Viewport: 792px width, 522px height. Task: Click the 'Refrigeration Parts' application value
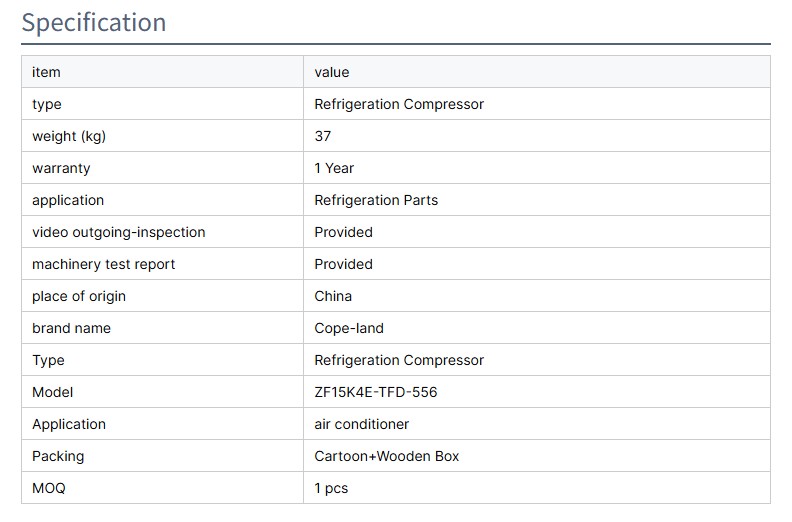click(x=376, y=200)
